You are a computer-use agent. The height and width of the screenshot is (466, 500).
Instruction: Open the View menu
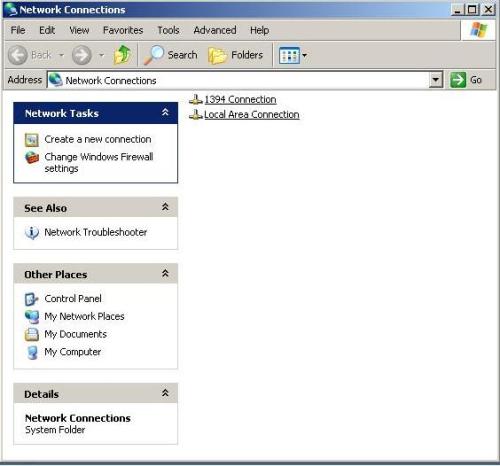[x=79, y=30]
